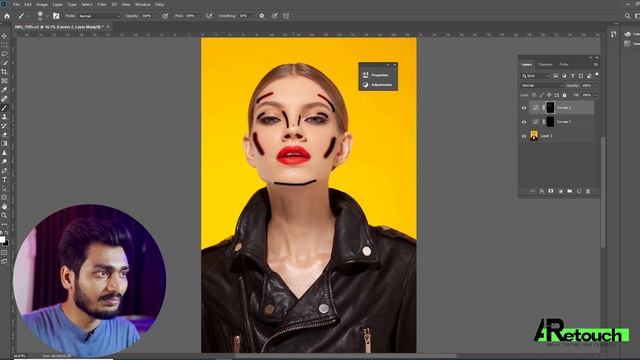Image resolution: width=640 pixels, height=360 pixels.
Task: Select the Dodge tool
Action: click(4, 162)
